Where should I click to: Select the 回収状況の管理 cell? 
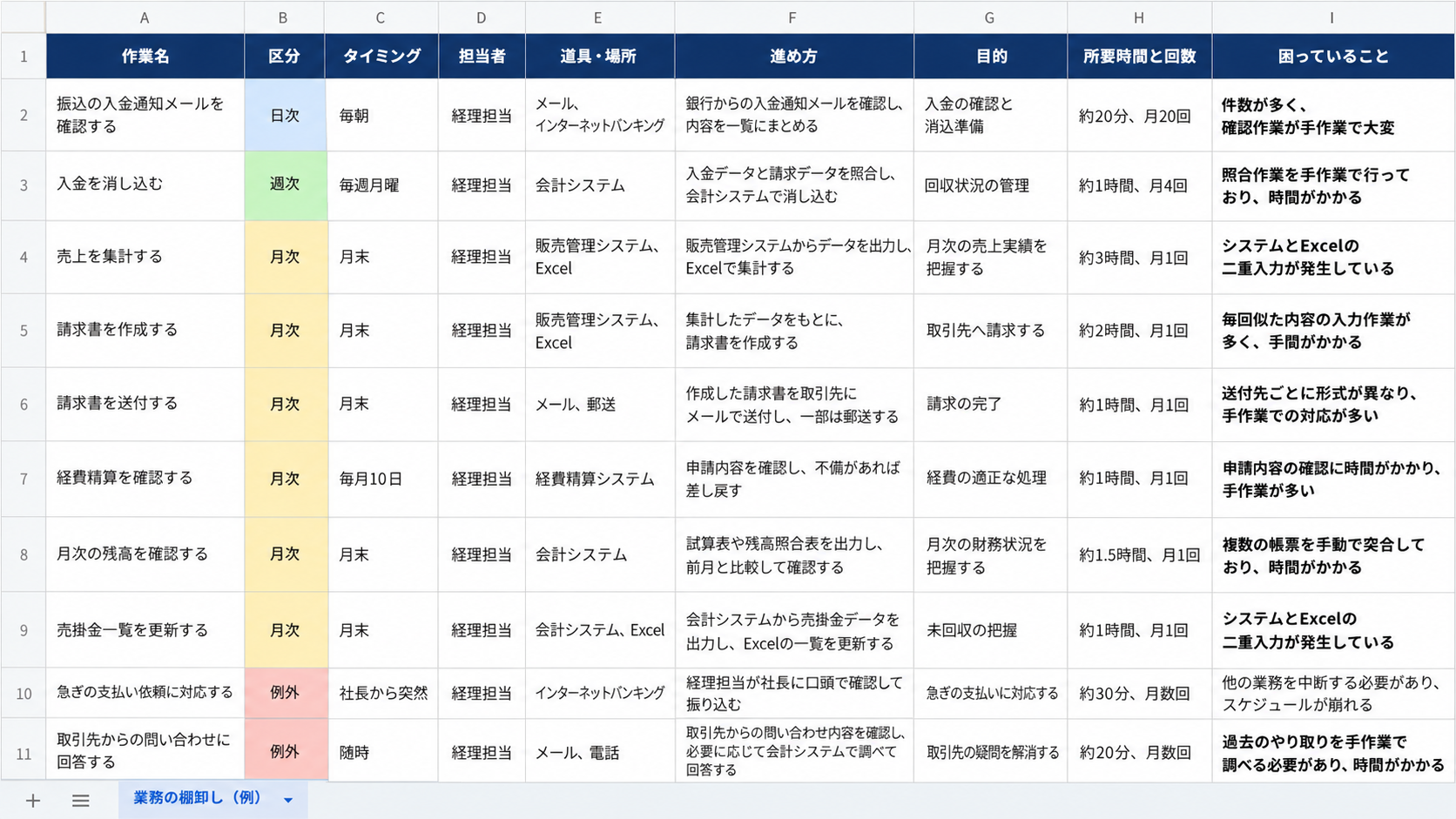[990, 185]
